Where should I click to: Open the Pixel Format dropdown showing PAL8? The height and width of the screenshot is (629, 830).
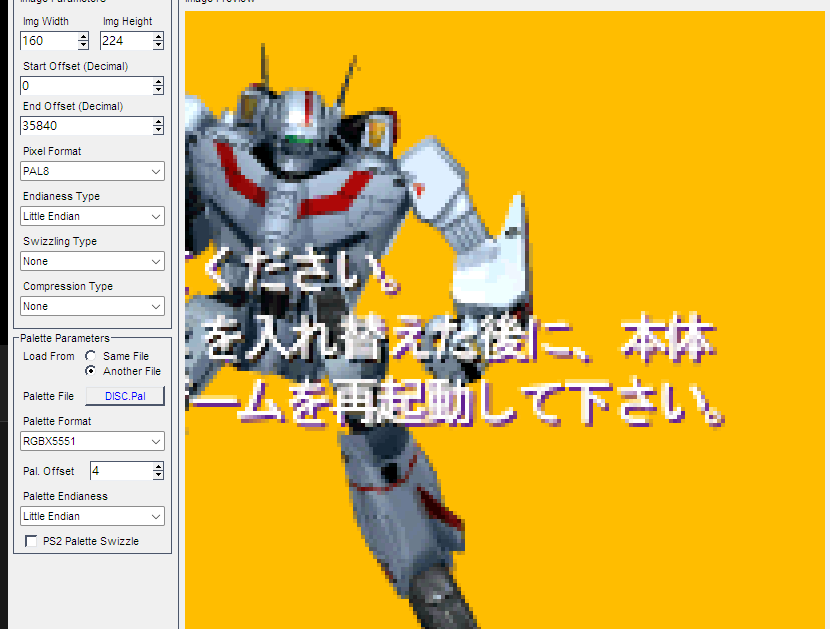click(x=92, y=172)
